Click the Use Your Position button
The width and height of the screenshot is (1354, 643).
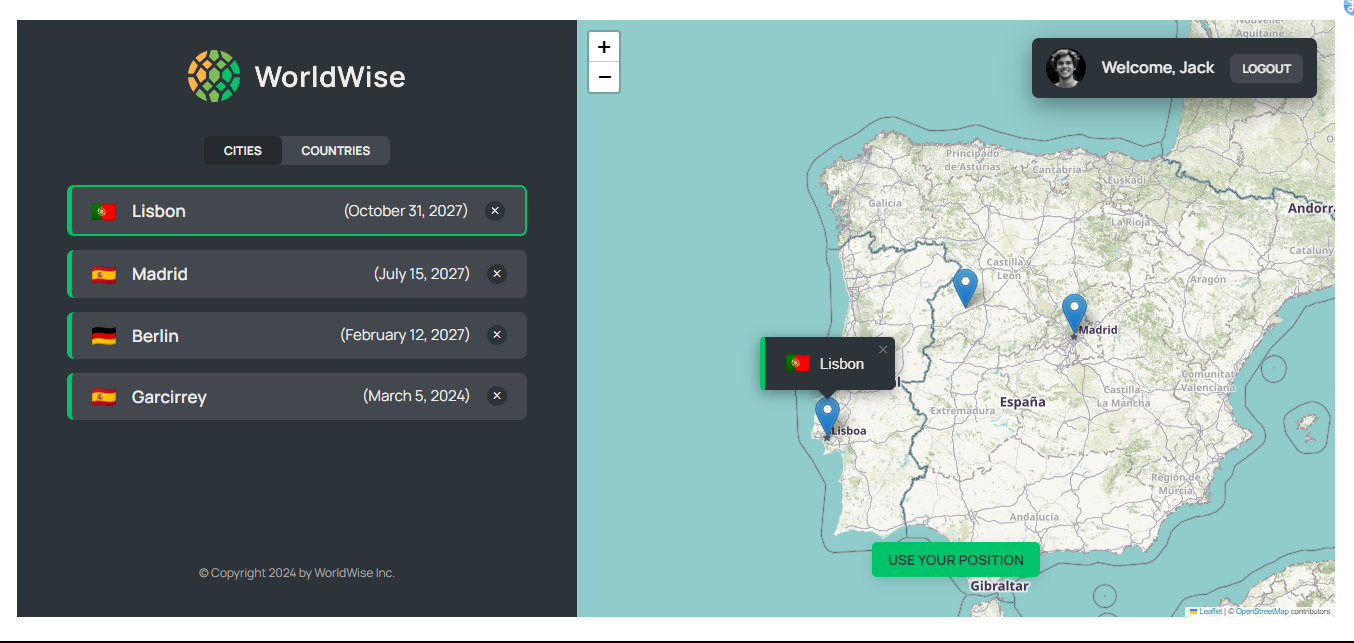click(x=956, y=560)
